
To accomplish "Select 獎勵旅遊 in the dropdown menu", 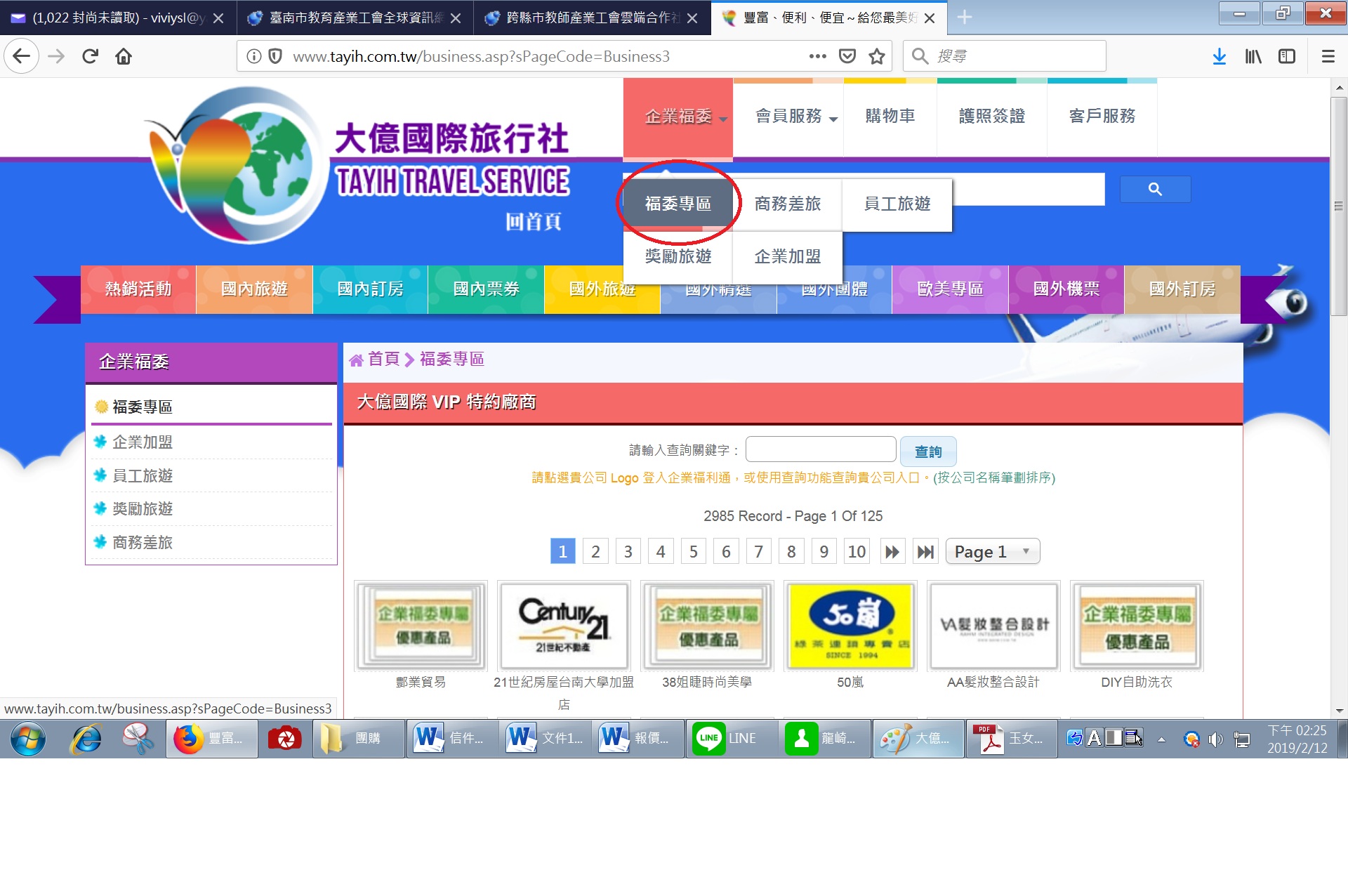I will pos(678,257).
